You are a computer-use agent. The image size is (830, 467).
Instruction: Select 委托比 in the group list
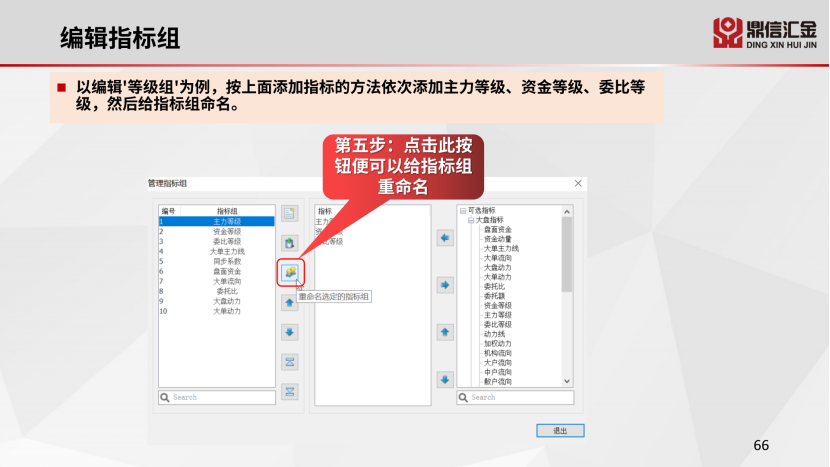click(216, 291)
